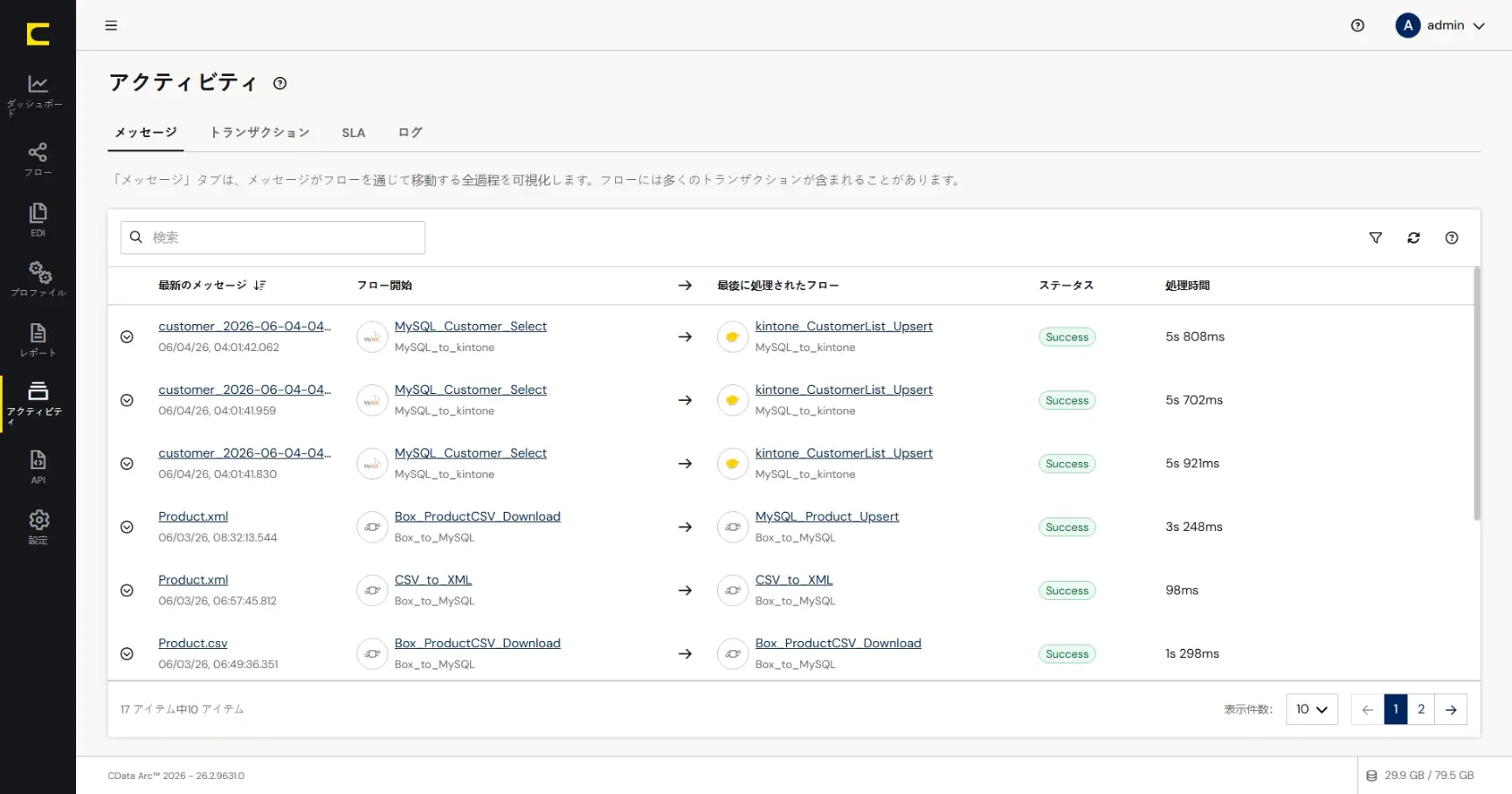Screen dimensions: 1512x794
Task: Open the 表示件数 page size dropdown
Action: (1311, 709)
